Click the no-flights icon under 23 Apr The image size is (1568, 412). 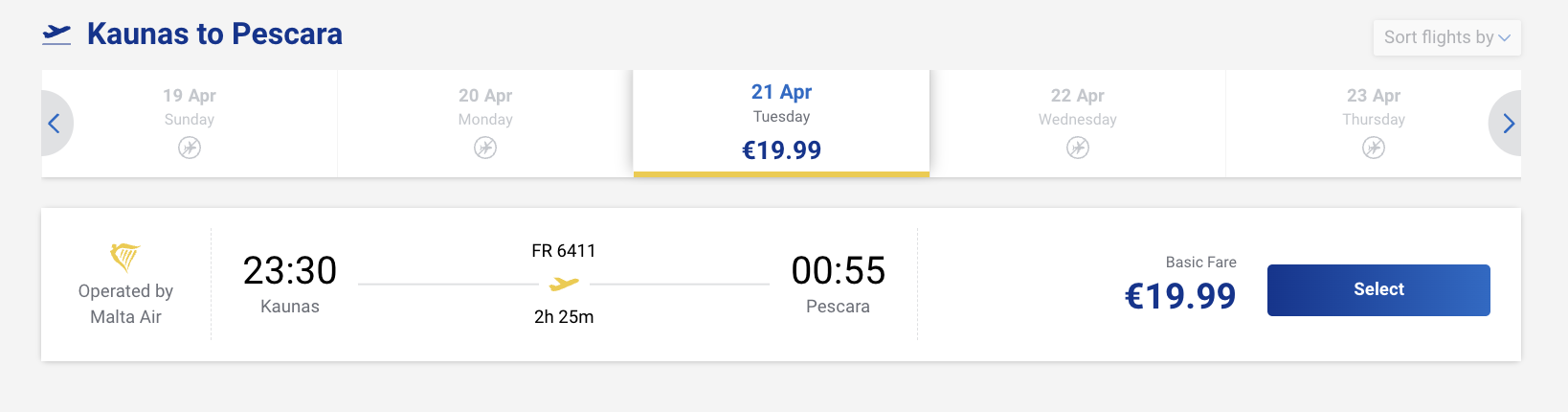tap(1374, 148)
